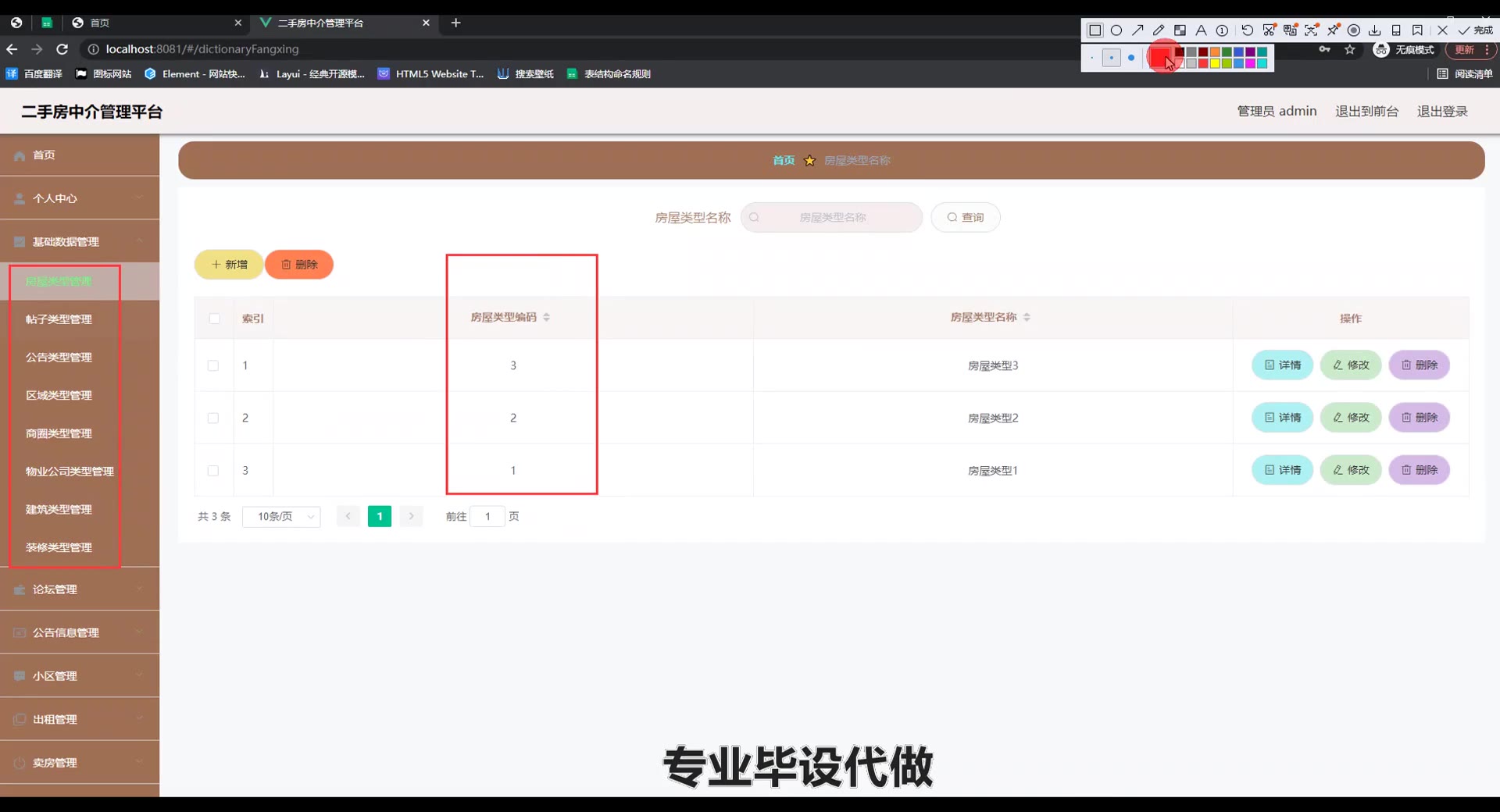1500x812 pixels.
Task: Open 详情 for 房屋类型3 row
Action: [1282, 365]
